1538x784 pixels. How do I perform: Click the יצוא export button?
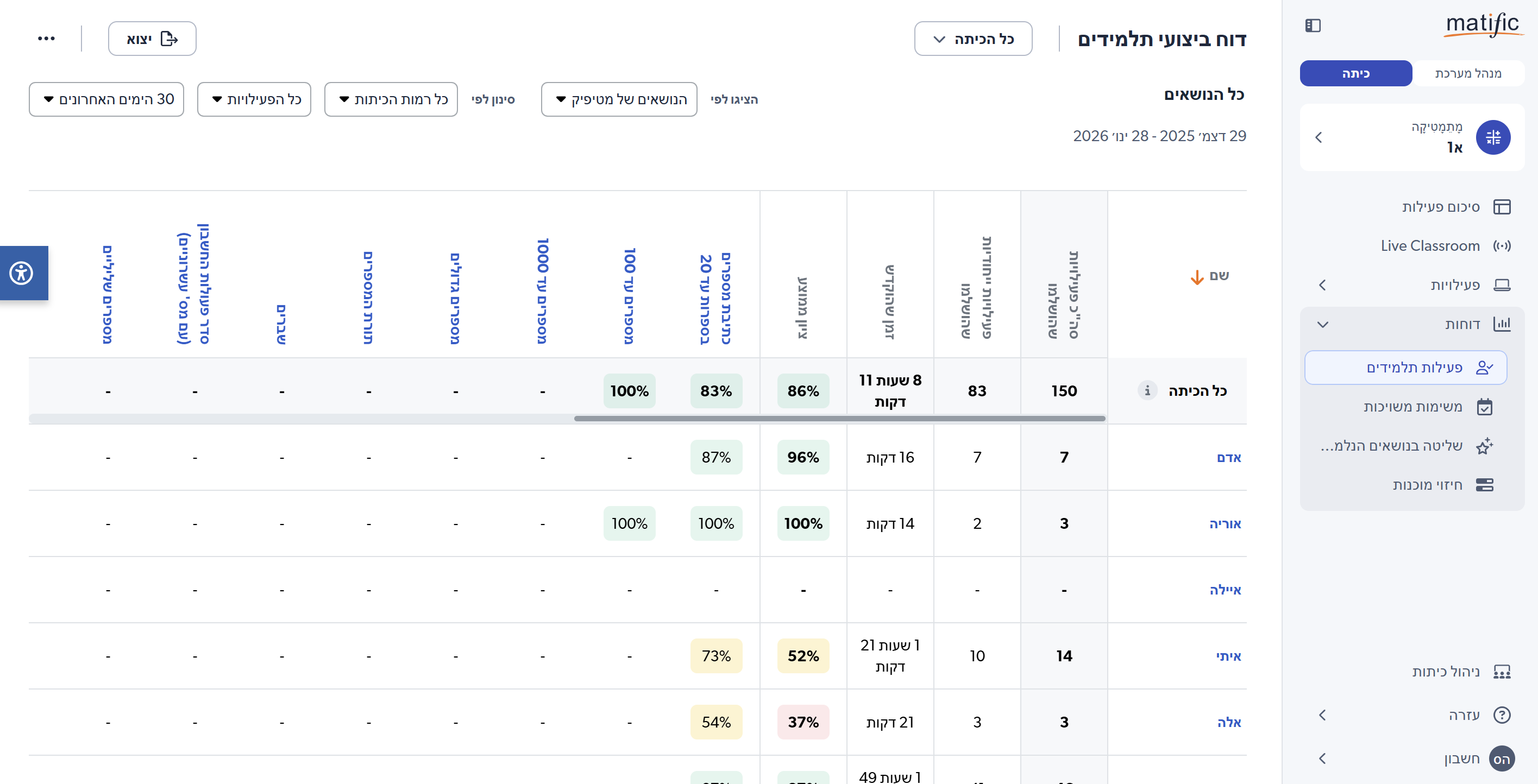(152, 40)
